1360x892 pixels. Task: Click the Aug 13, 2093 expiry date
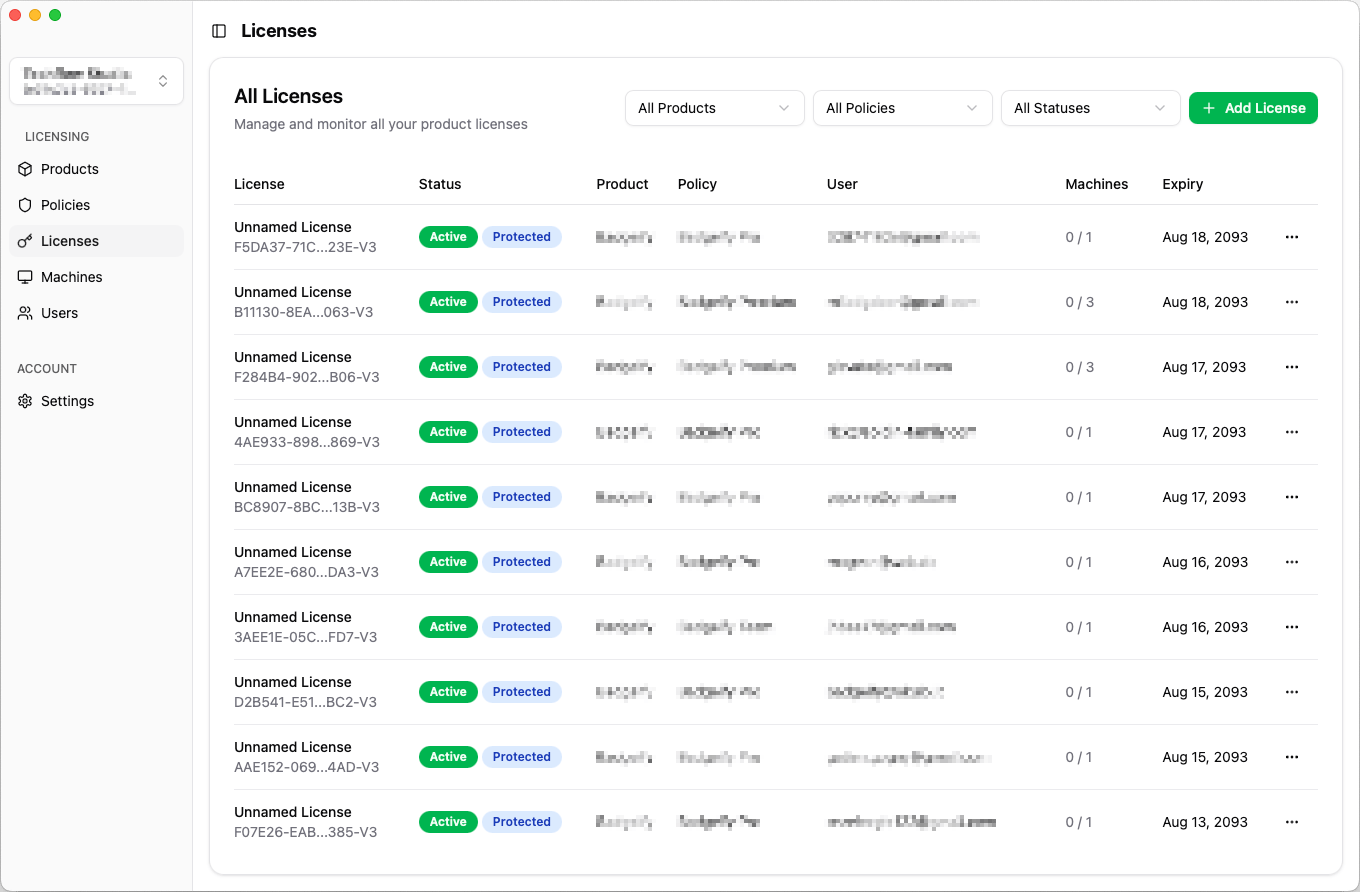pyautogui.click(x=1205, y=822)
